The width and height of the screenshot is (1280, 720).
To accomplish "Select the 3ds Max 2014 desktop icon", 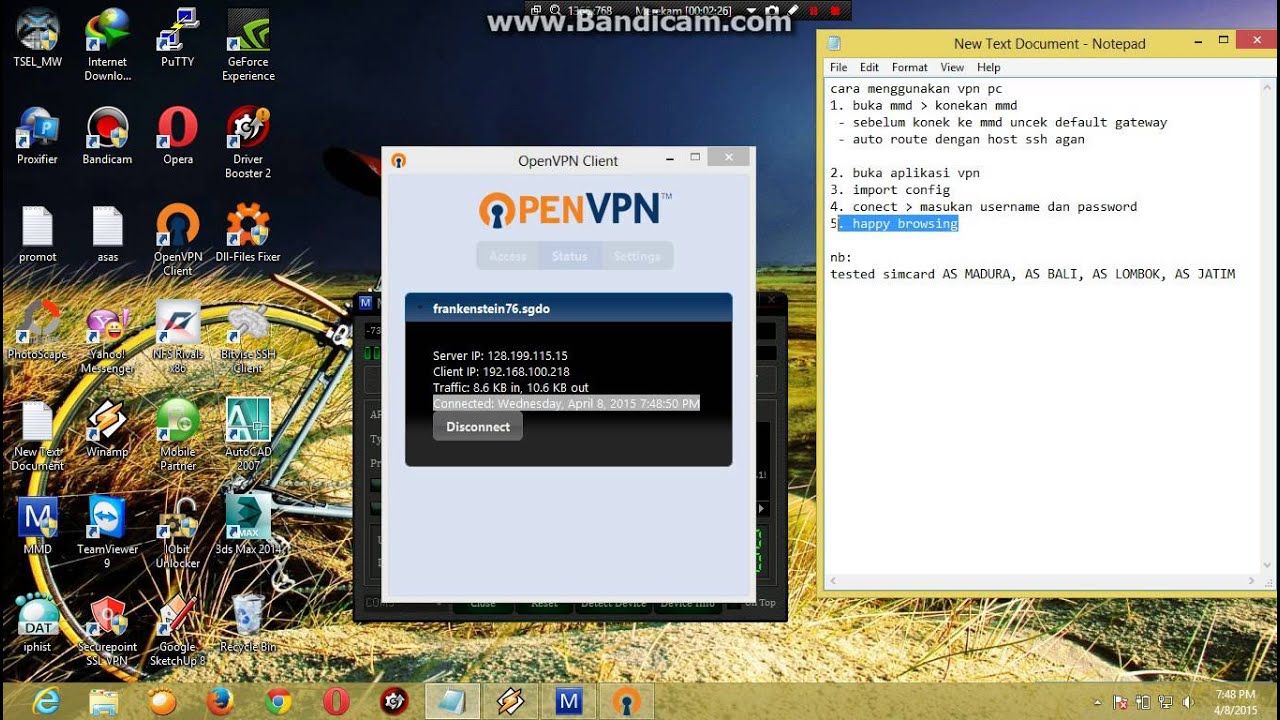I will tap(248, 525).
